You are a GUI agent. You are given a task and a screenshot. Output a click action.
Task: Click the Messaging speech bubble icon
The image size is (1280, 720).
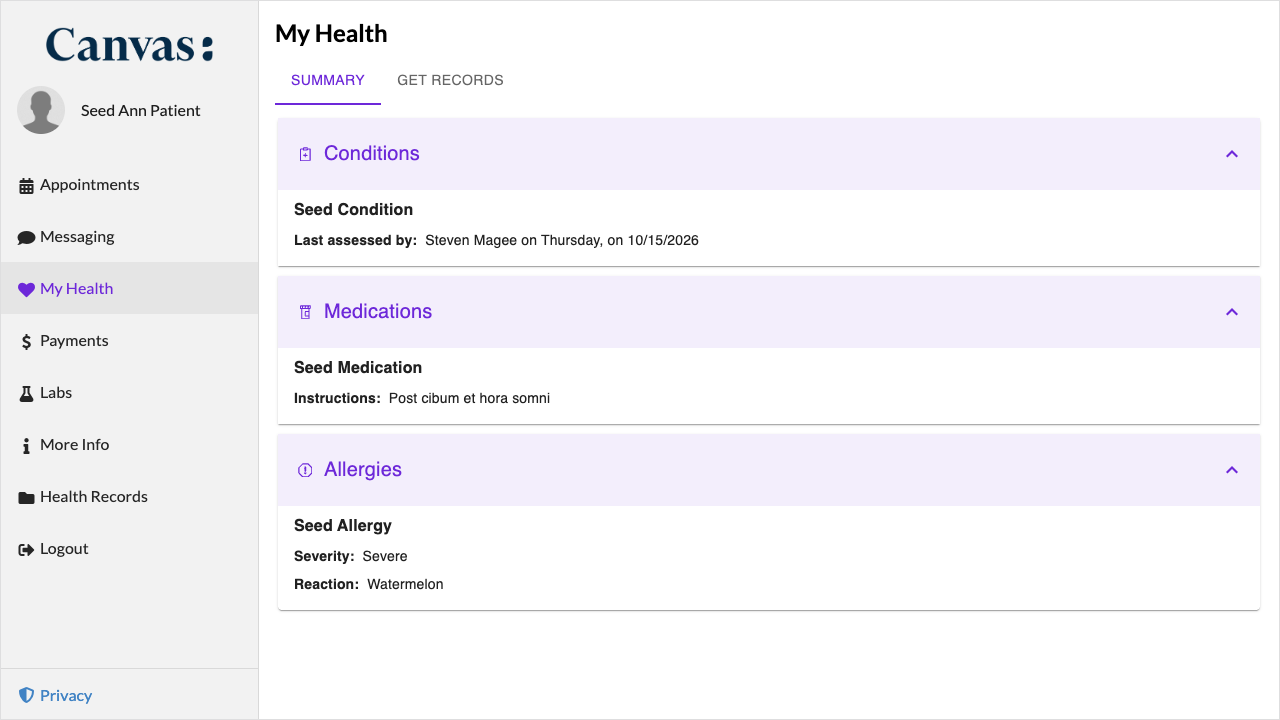(x=26, y=238)
